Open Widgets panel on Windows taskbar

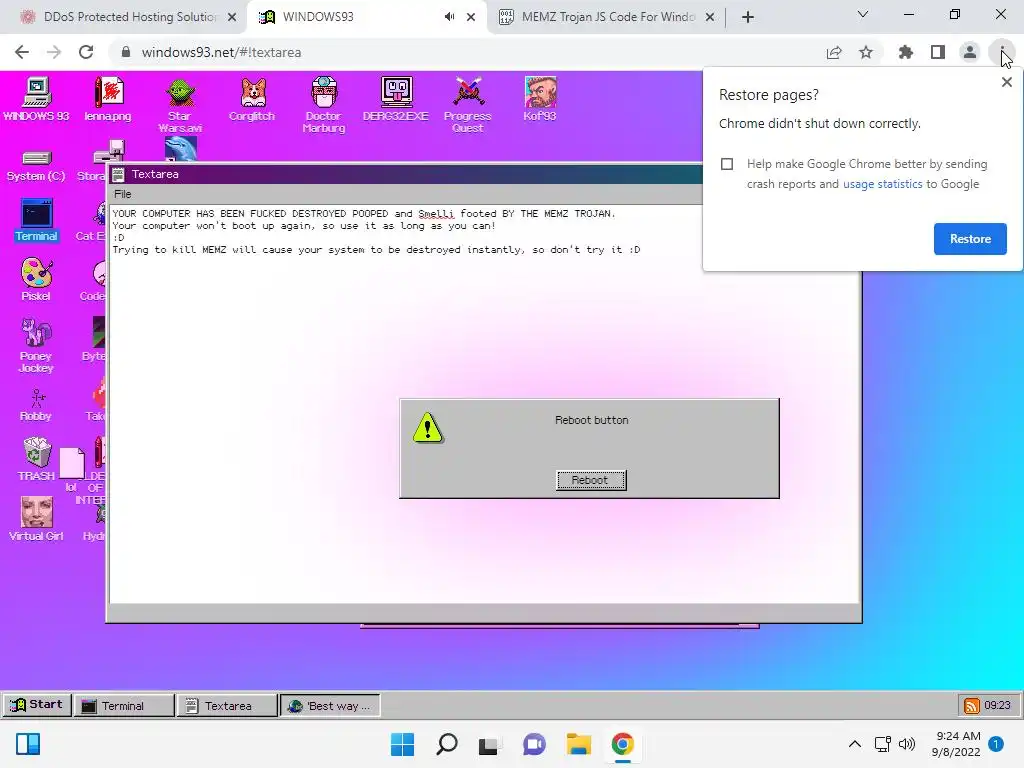(x=28, y=744)
